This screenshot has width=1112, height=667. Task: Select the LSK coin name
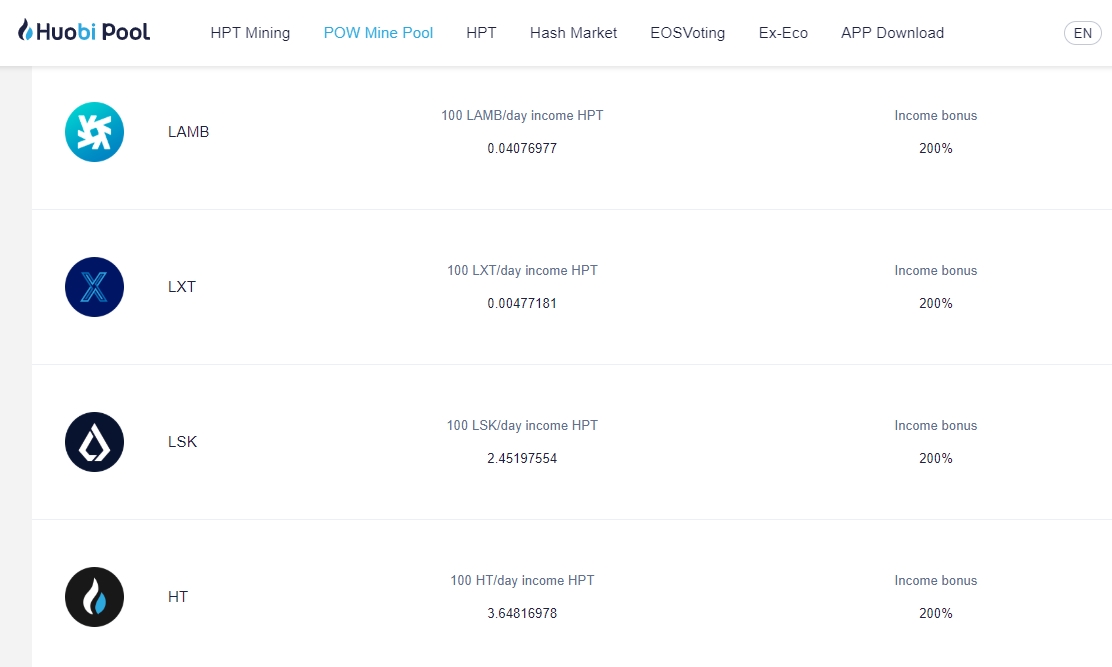182,442
